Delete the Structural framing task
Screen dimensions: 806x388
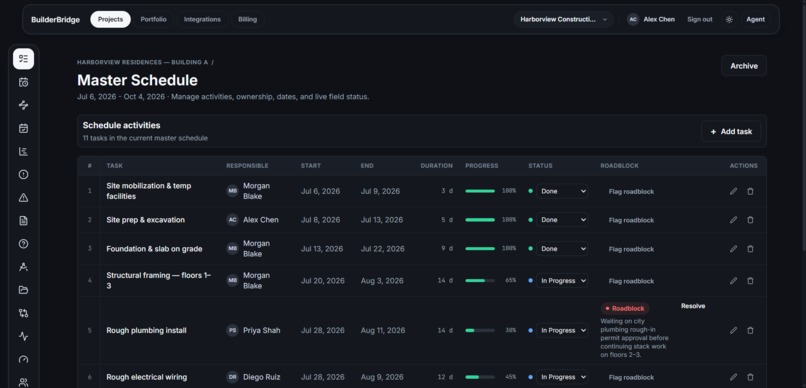(x=750, y=281)
